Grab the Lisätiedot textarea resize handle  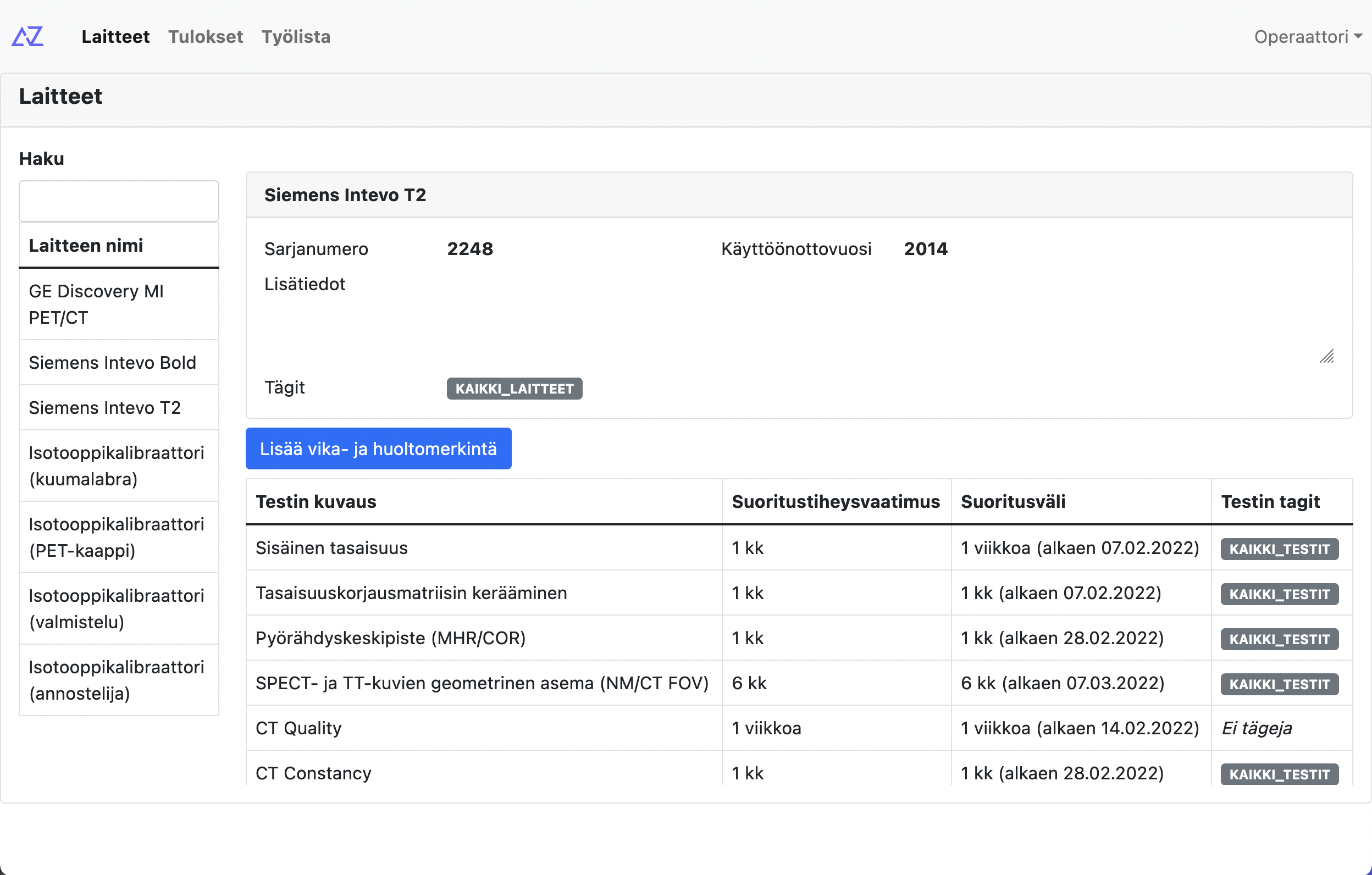[x=1327, y=357]
